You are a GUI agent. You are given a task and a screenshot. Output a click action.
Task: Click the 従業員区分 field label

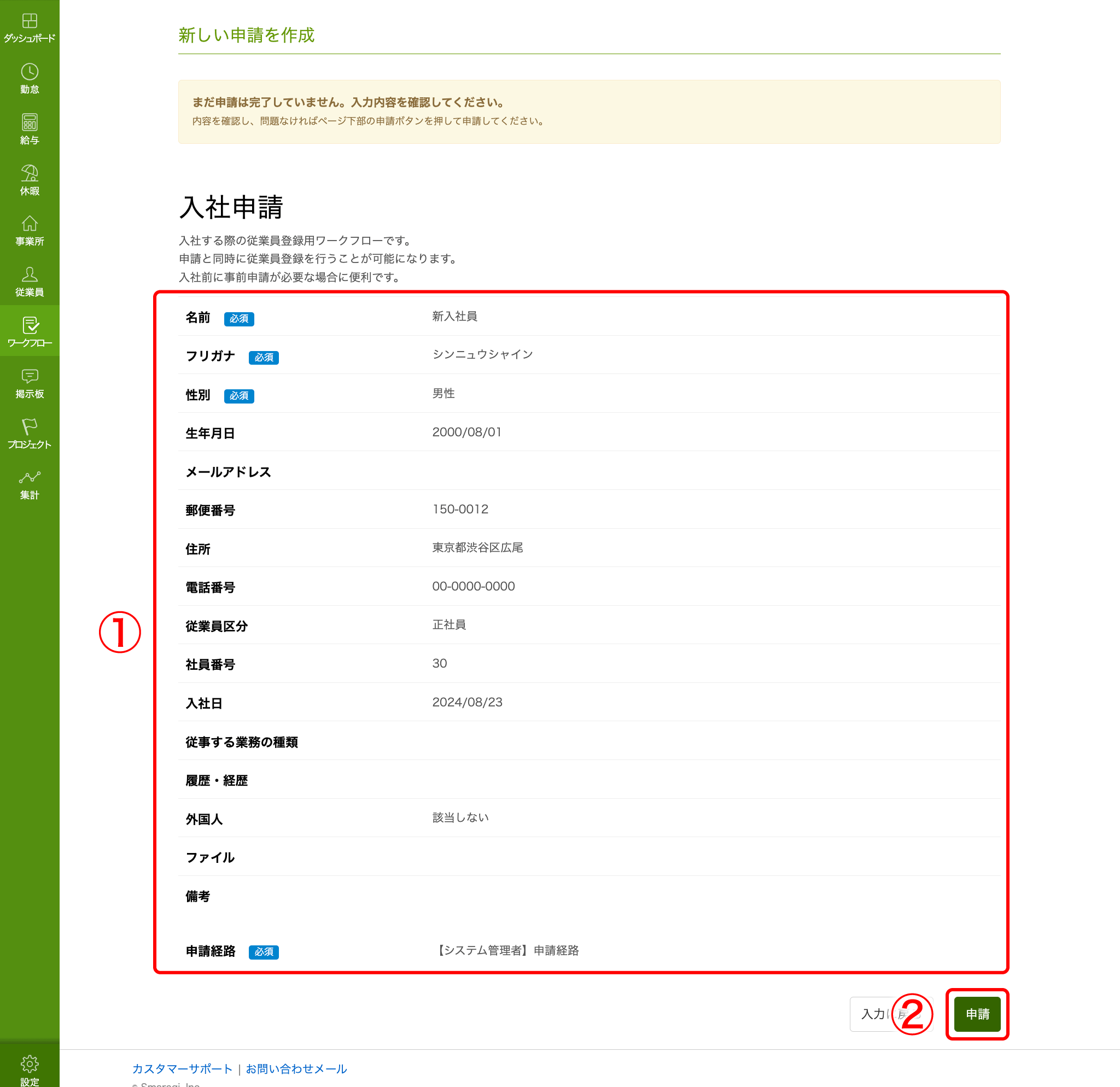coord(217,626)
